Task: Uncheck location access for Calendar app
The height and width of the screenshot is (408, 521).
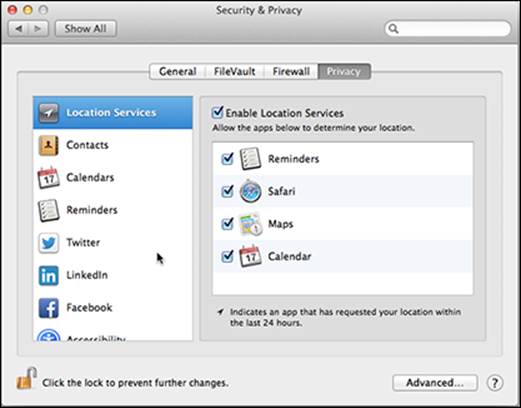Action: click(228, 256)
